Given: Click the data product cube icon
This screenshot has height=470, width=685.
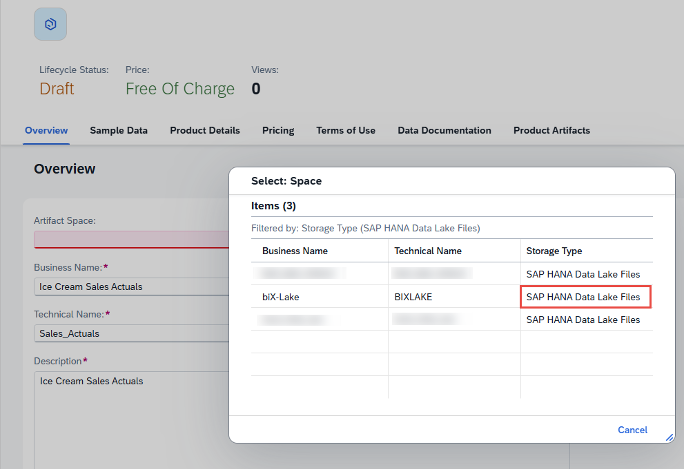Looking at the screenshot, I should pos(50,24).
